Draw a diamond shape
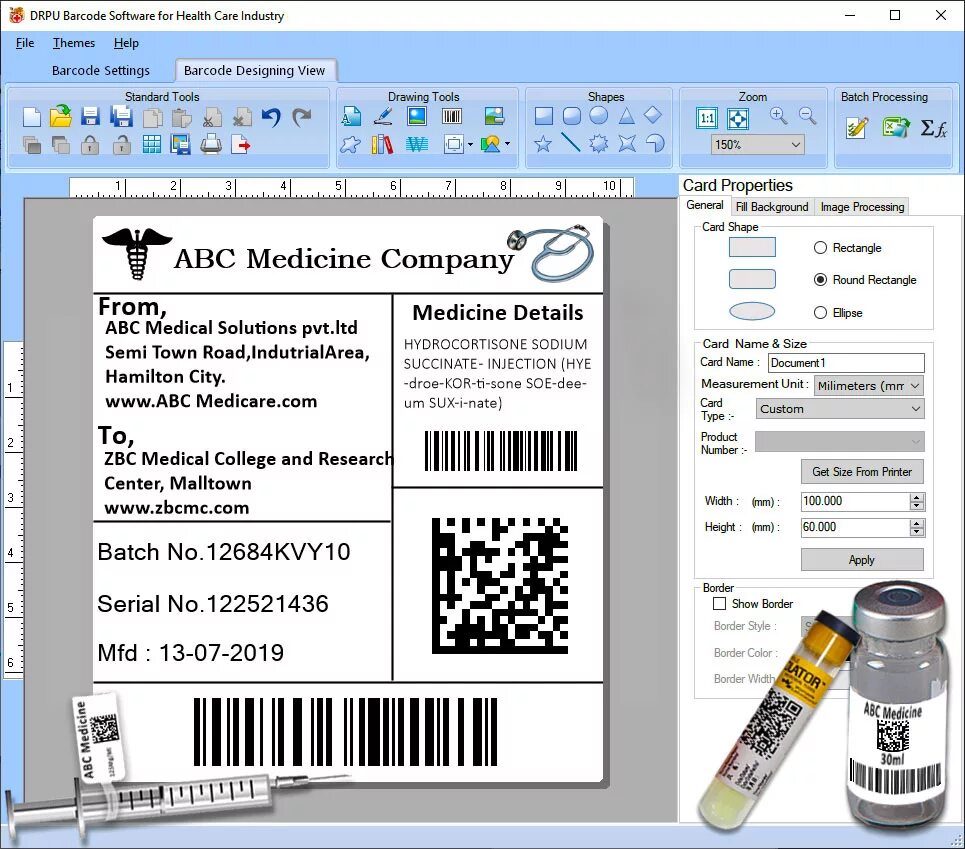Image resolution: width=965 pixels, height=849 pixels. coord(653,115)
